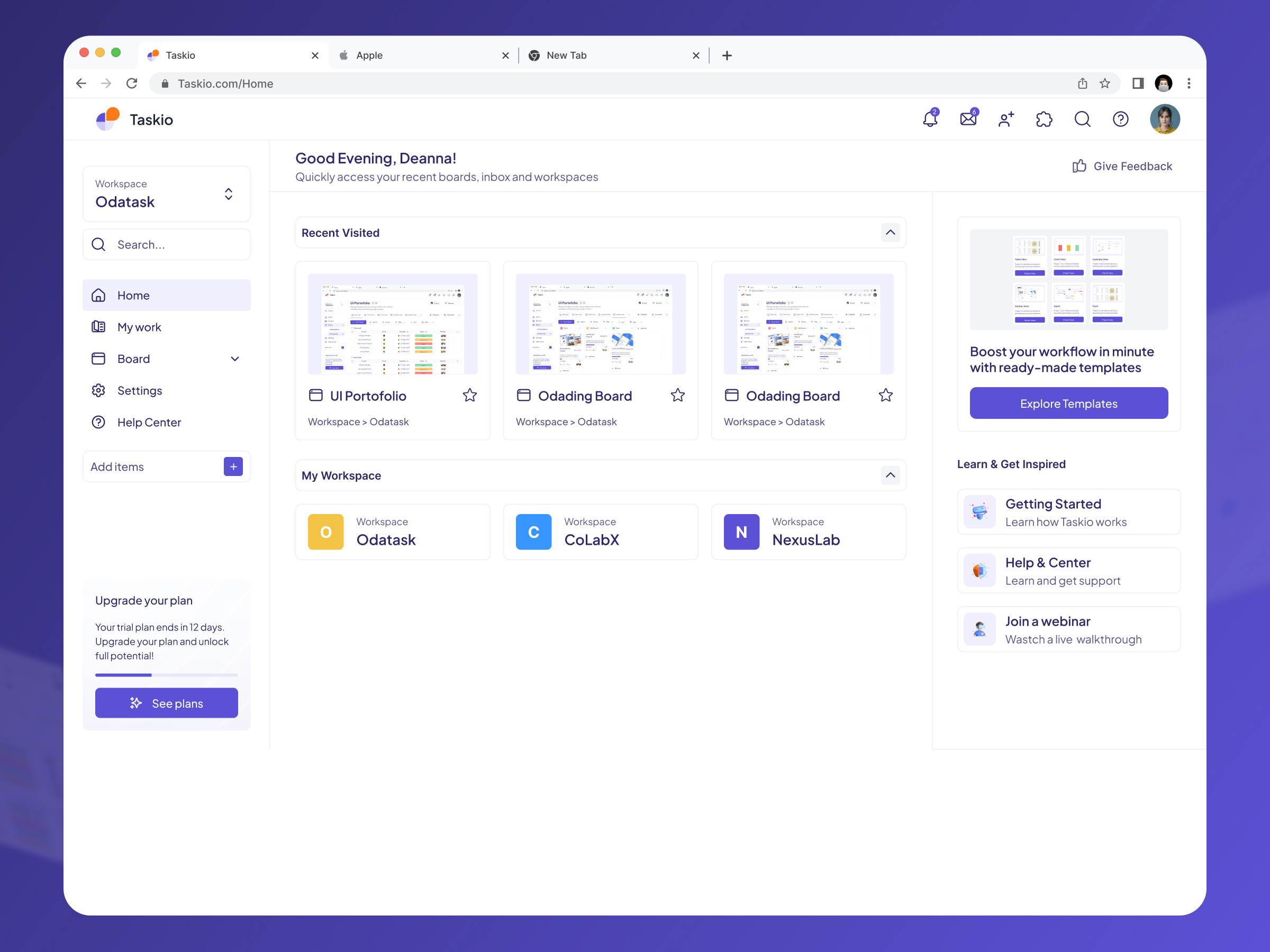Open the notifications bell

(930, 119)
